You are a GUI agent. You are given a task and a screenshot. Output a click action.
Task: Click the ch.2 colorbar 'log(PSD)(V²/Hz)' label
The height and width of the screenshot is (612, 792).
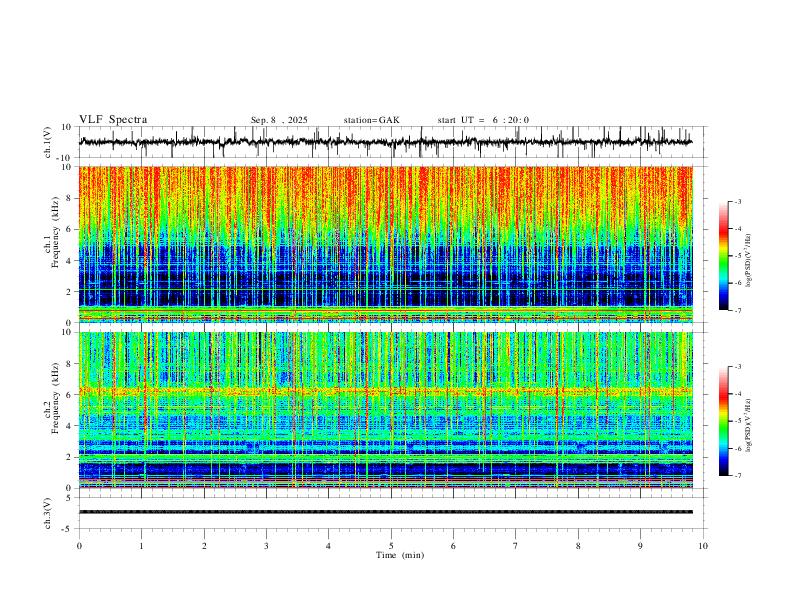point(749,425)
